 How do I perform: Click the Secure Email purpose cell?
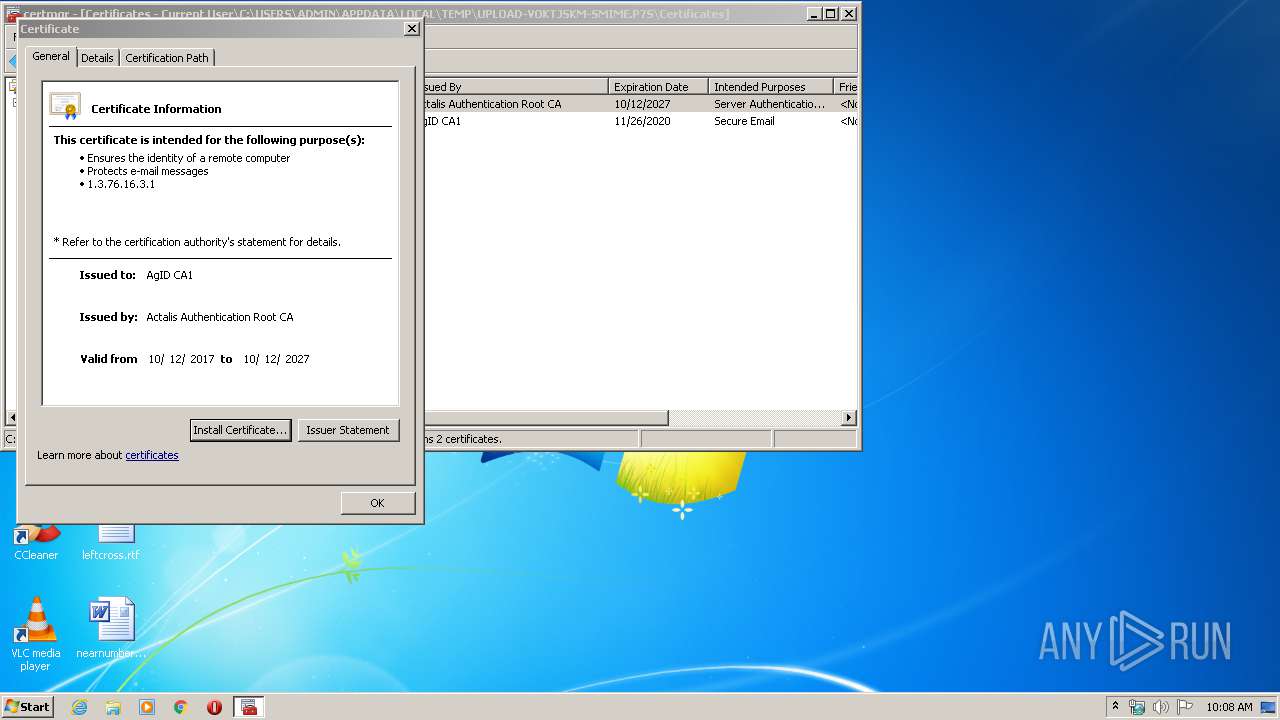(744, 121)
